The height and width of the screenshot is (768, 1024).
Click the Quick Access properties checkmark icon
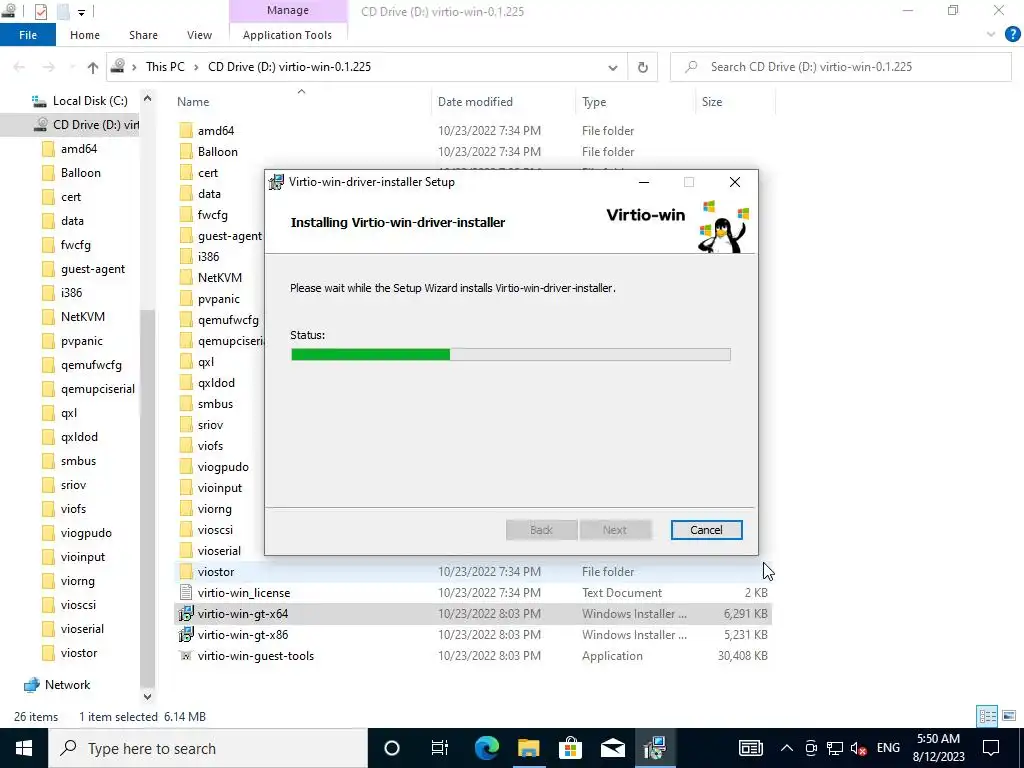pyautogui.click(x=40, y=11)
